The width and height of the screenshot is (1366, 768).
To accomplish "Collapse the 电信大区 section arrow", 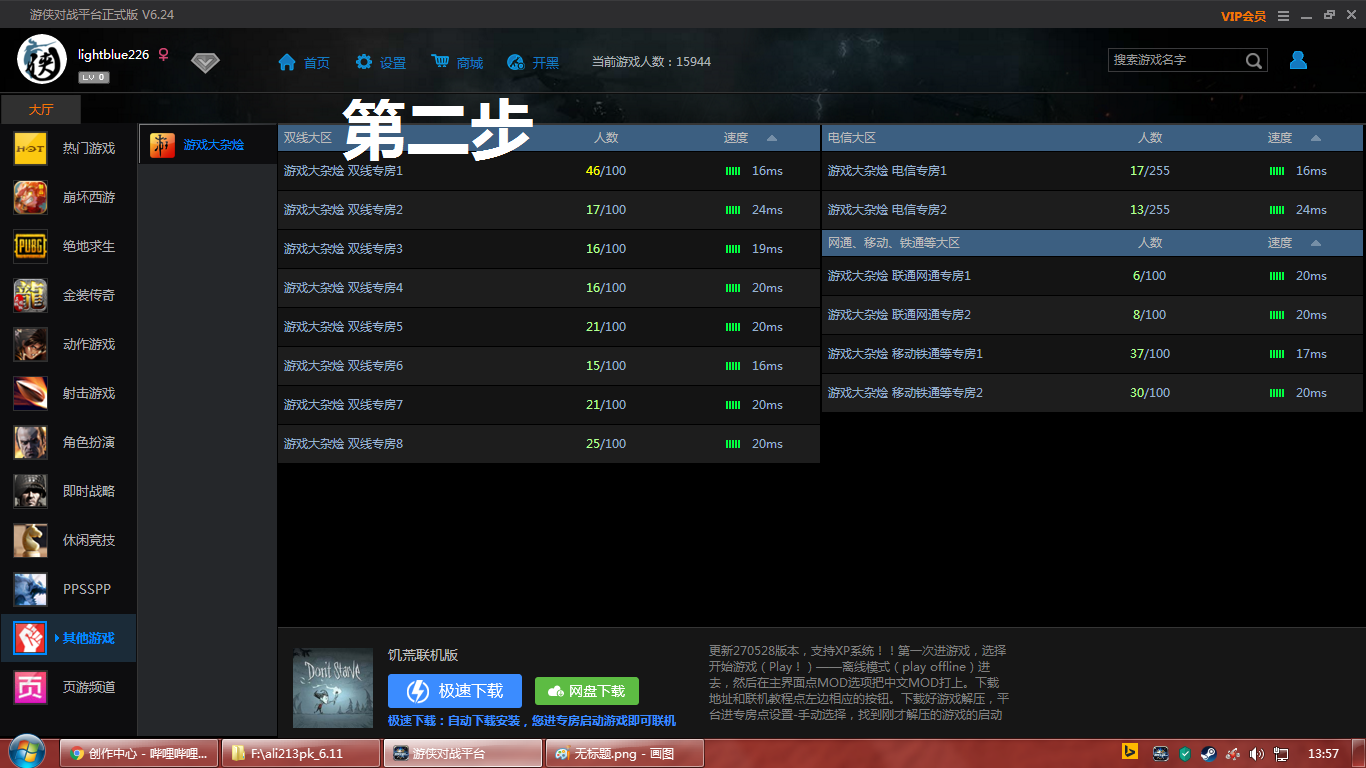I will point(1316,138).
